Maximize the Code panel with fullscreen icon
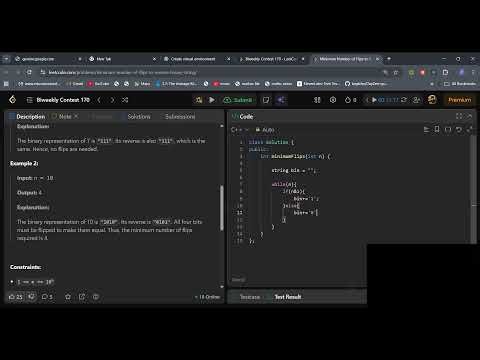Image resolution: width=480 pixels, height=360 pixels. (459, 116)
